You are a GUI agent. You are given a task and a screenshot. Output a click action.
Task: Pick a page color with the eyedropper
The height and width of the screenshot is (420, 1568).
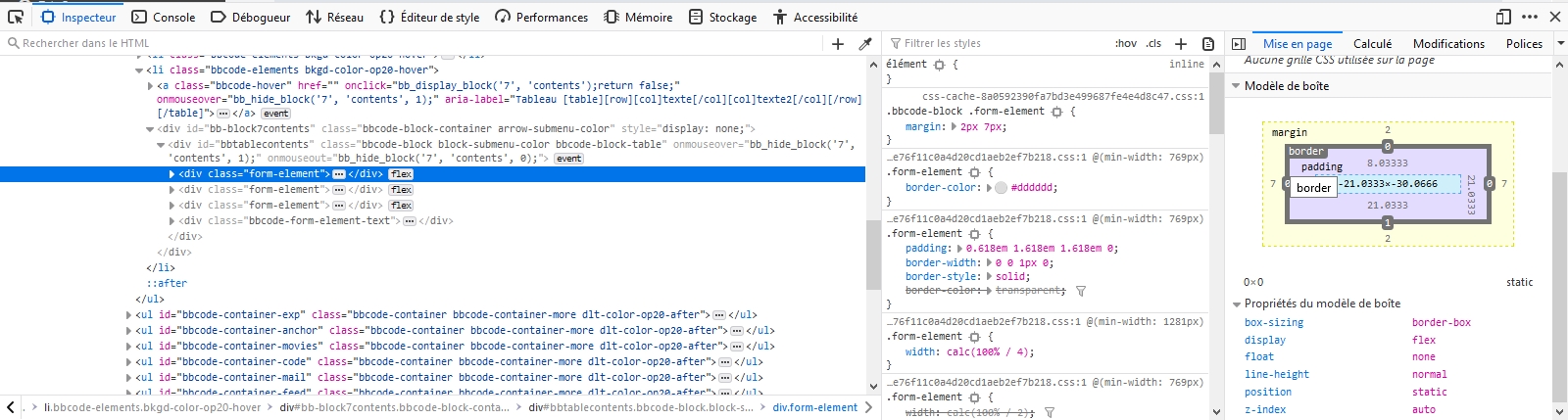(865, 43)
